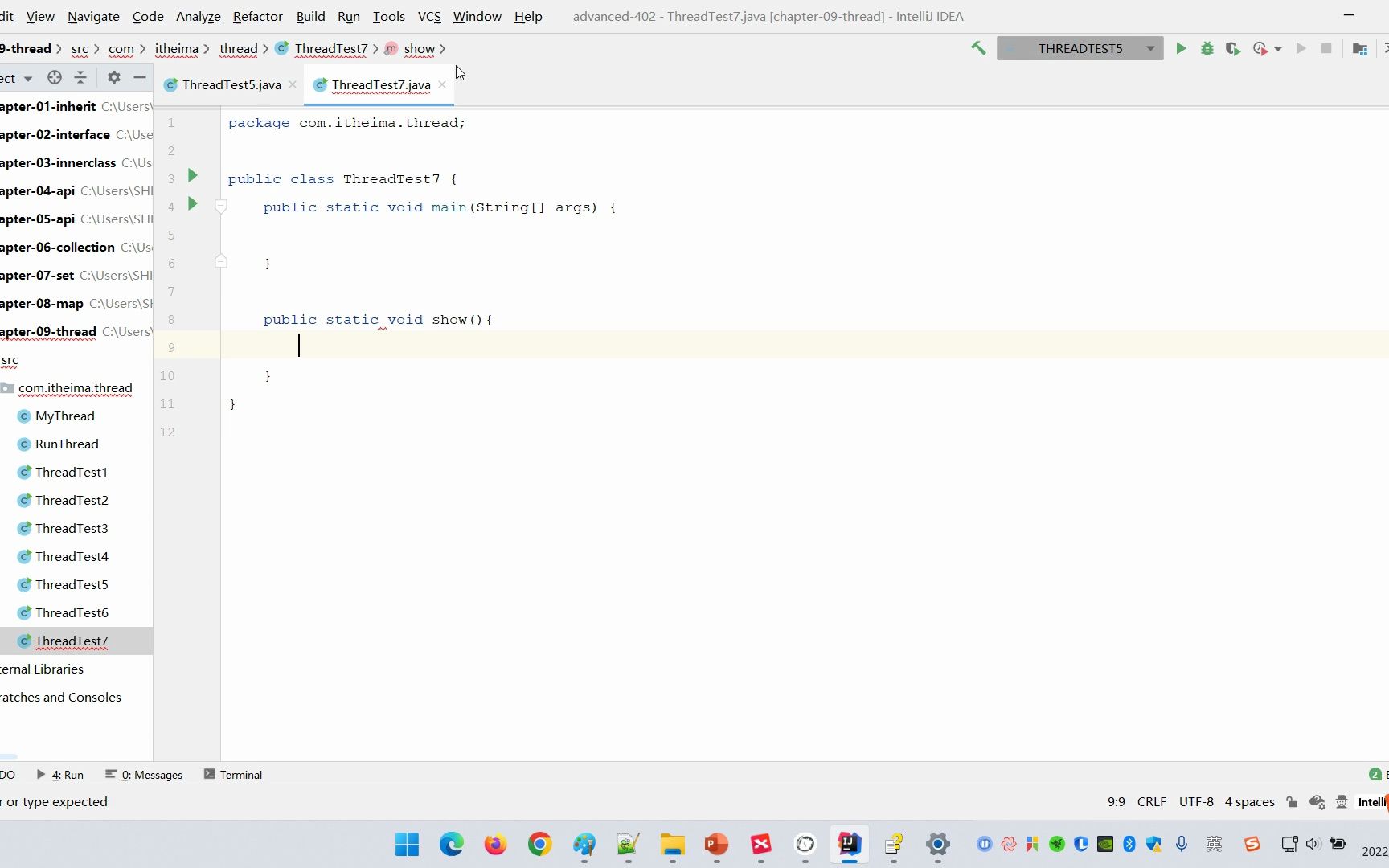The image size is (1389, 868).
Task: Open the Build menu
Action: [310, 16]
